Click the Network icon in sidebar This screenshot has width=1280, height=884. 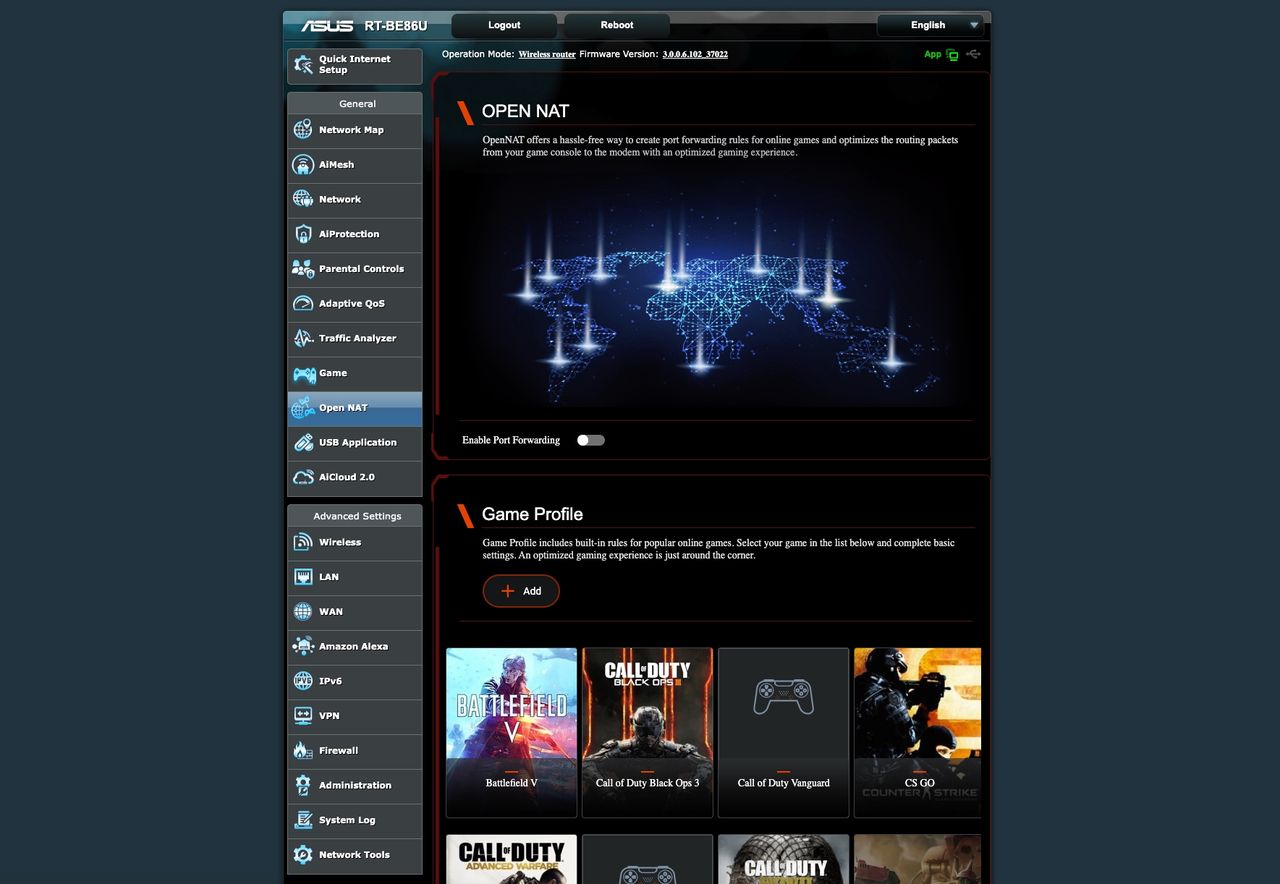click(x=303, y=199)
